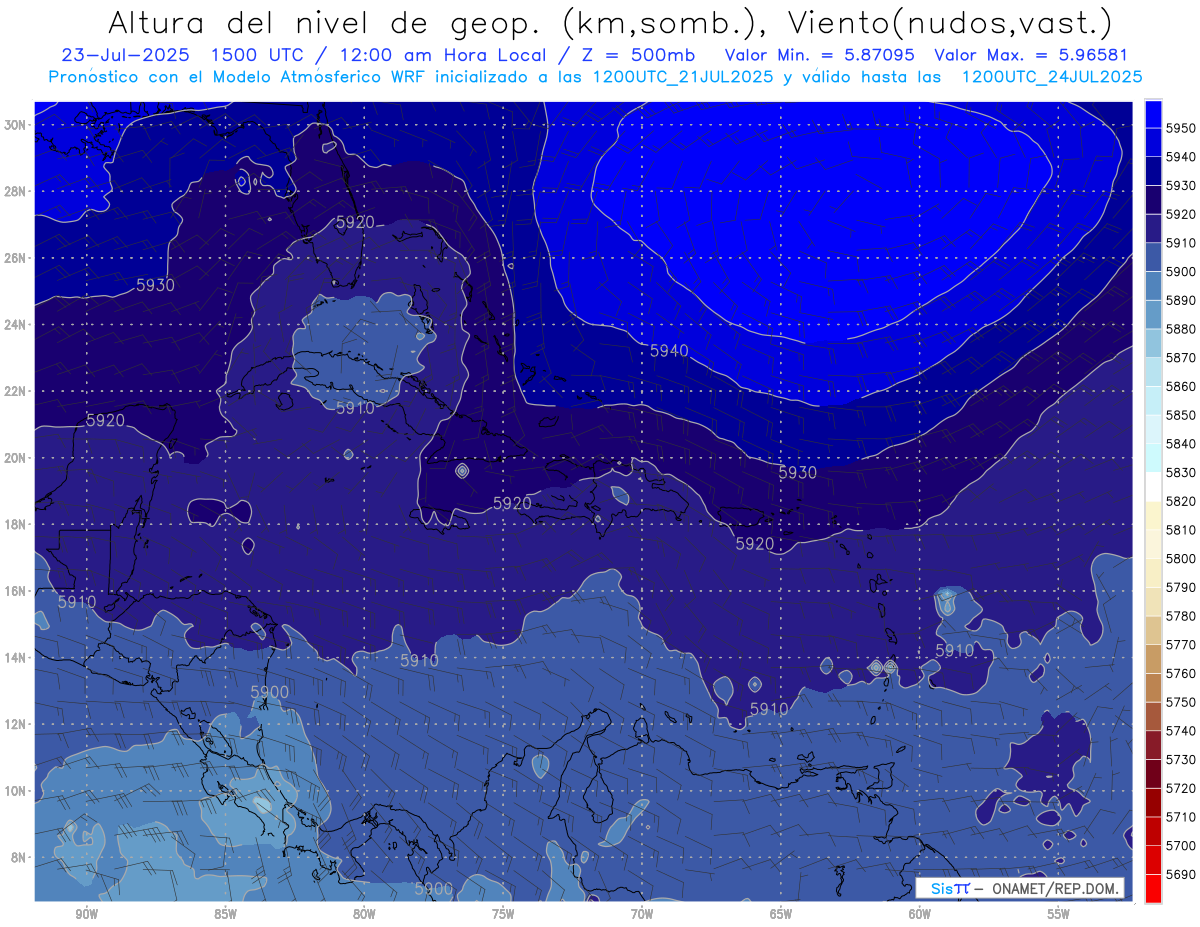
Task: Select the initialization time '1200UTC_21JUL2025'
Action: tap(683, 76)
